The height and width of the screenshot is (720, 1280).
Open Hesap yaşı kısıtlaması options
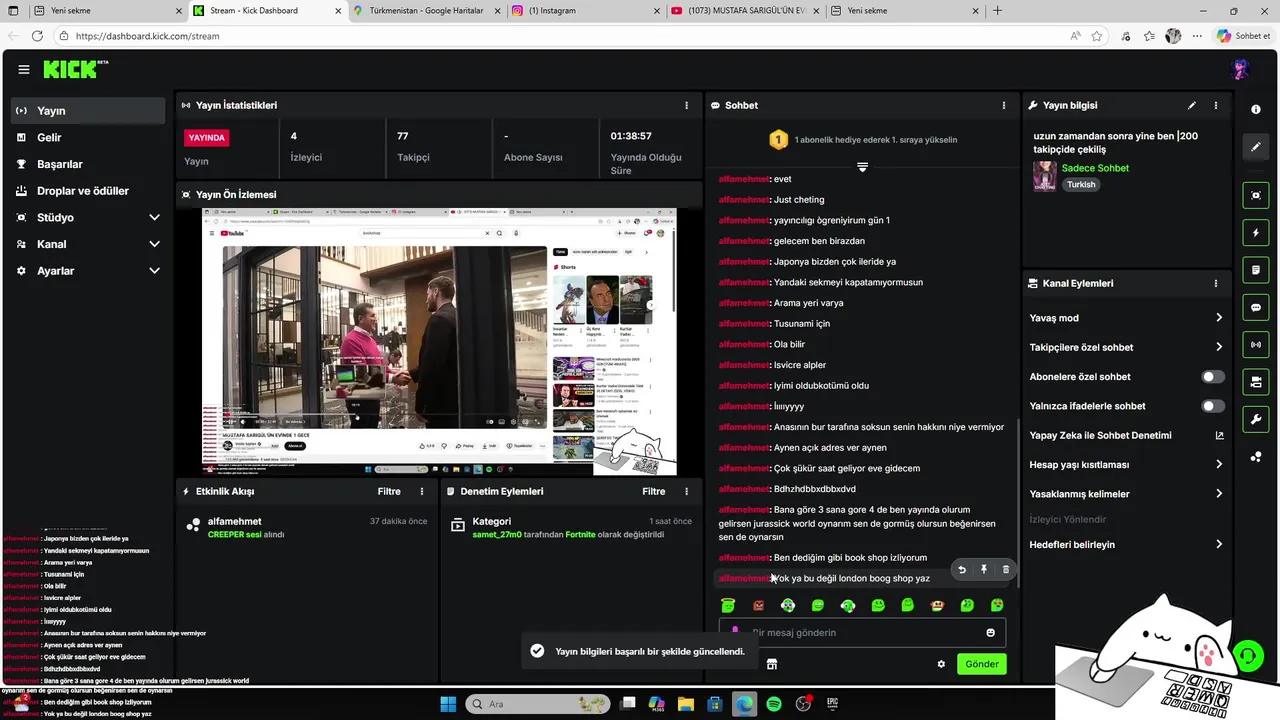(1126, 465)
